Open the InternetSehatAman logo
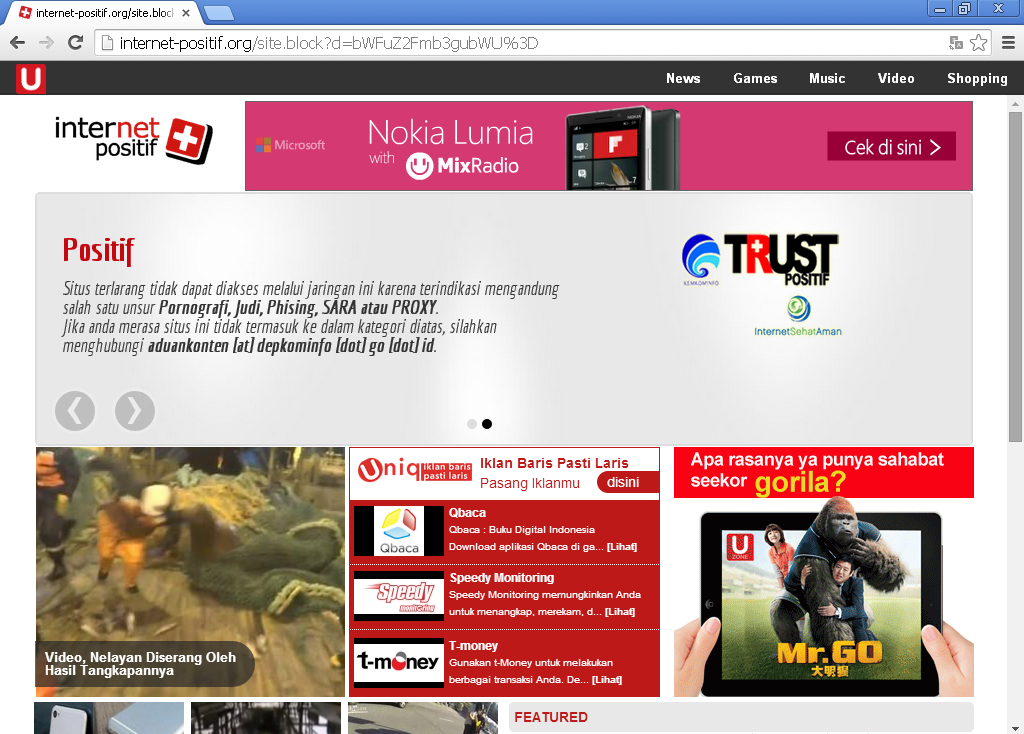Image resolution: width=1024 pixels, height=734 pixels. (x=797, y=317)
